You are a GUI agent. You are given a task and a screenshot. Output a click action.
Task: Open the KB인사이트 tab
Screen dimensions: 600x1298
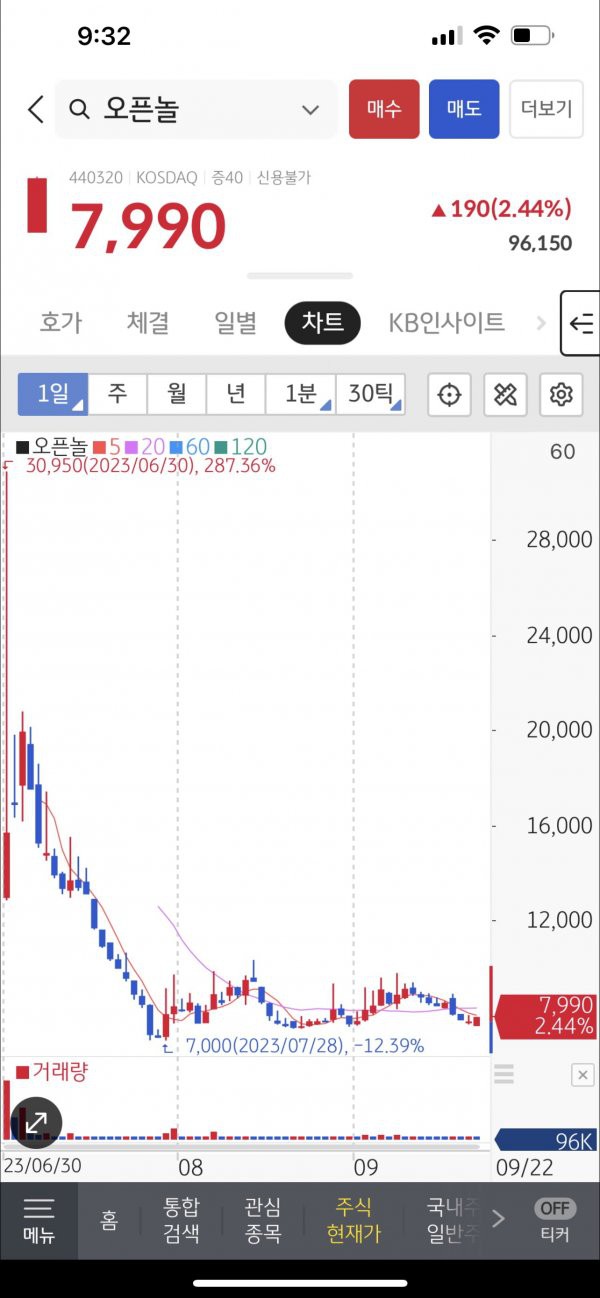446,323
